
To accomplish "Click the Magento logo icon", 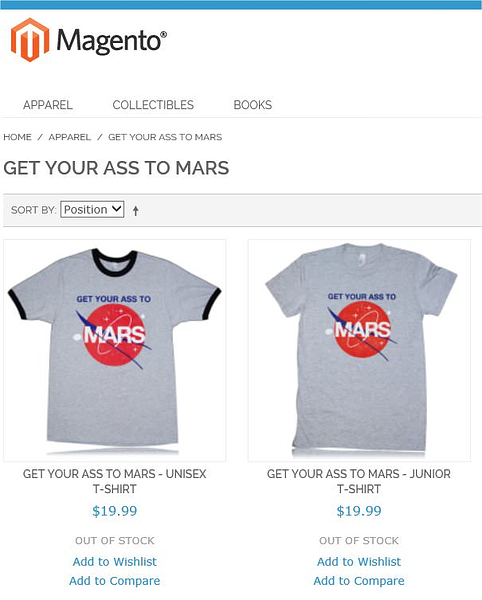I will tap(30, 40).
